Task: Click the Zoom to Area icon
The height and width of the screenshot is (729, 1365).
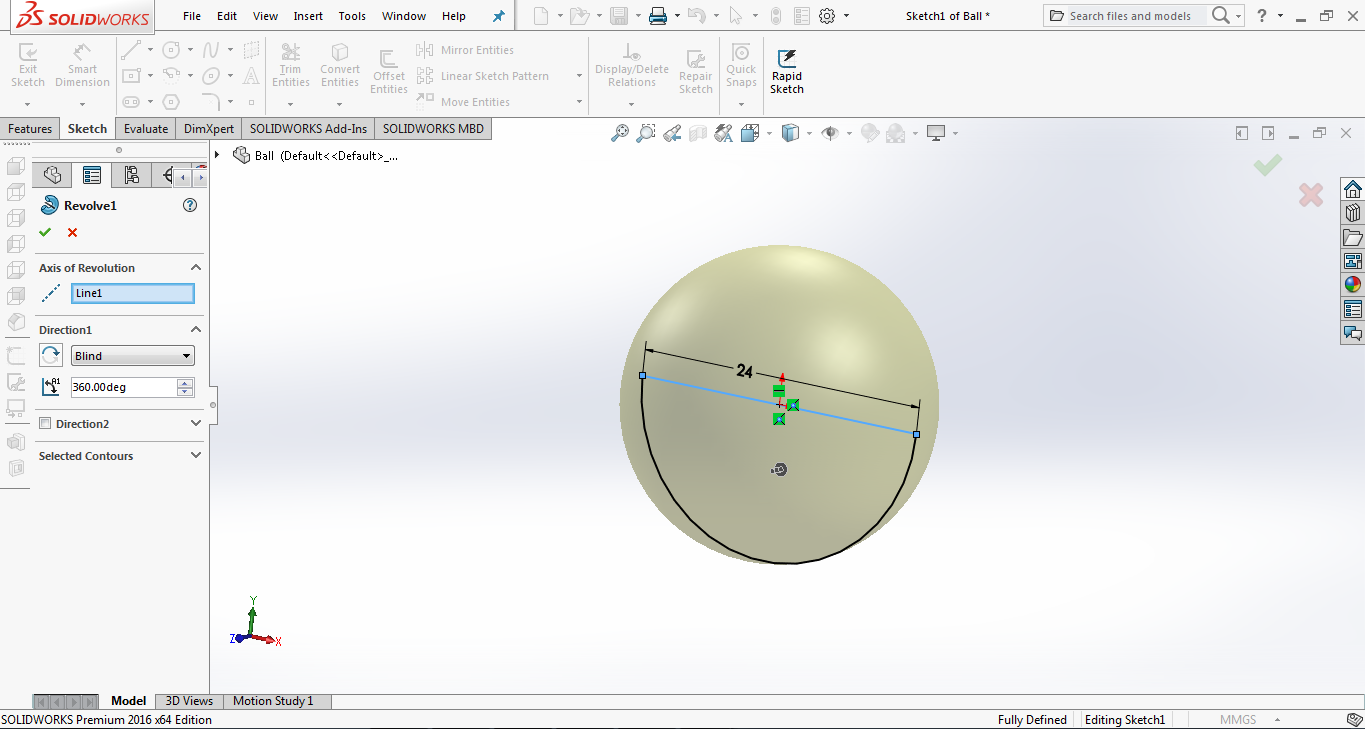Action: [646, 133]
